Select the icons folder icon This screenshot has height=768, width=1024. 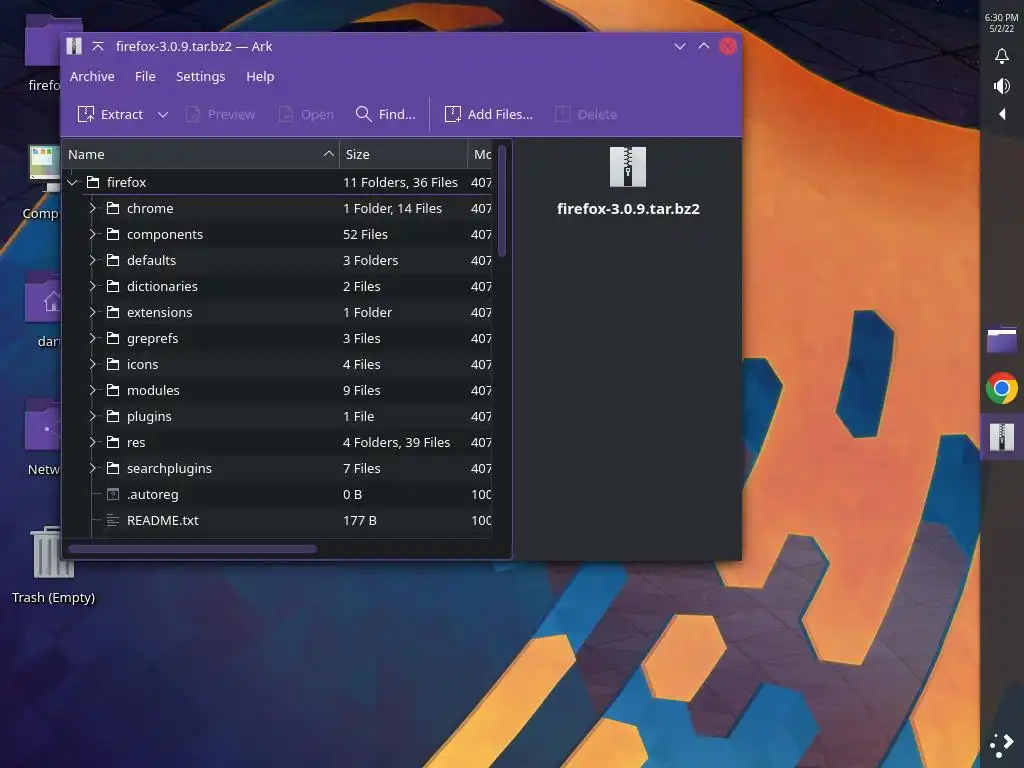coord(113,364)
